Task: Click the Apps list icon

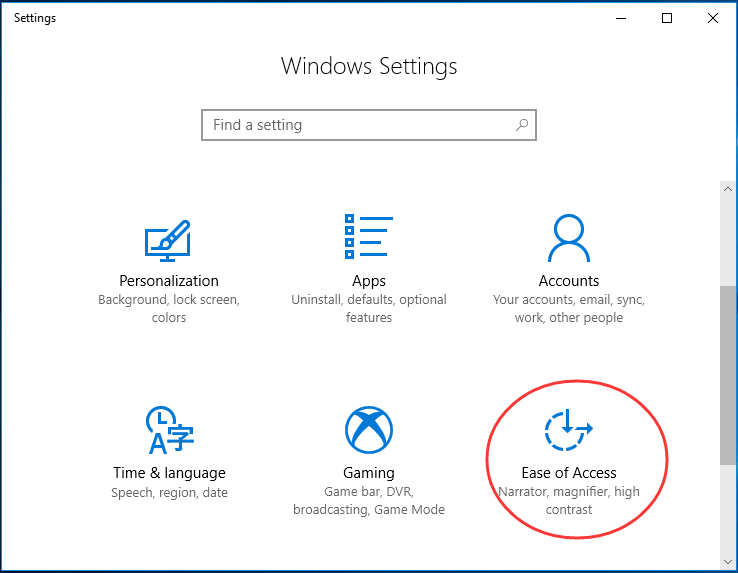Action: tap(368, 238)
